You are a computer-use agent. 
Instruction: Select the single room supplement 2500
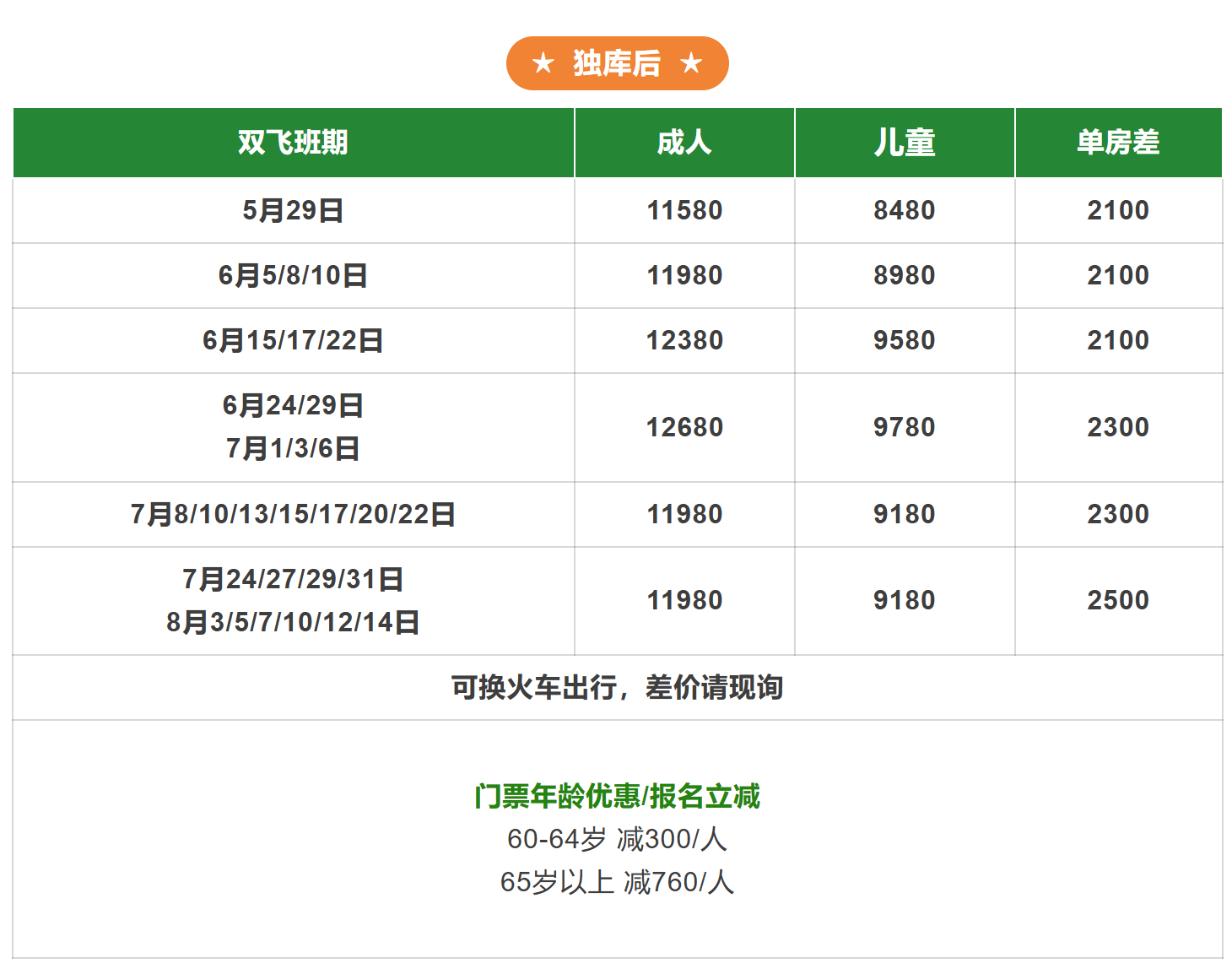[x=1118, y=600]
